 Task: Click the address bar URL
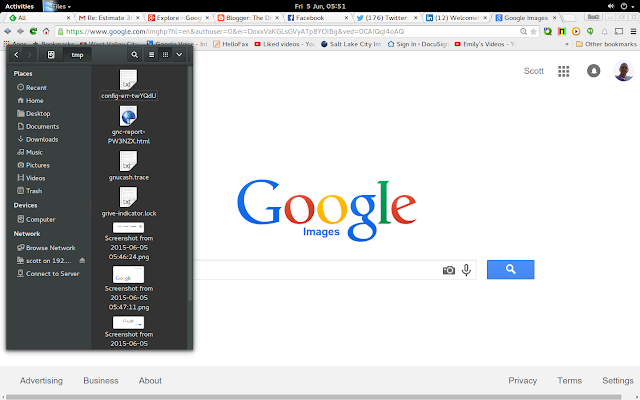pos(235,31)
